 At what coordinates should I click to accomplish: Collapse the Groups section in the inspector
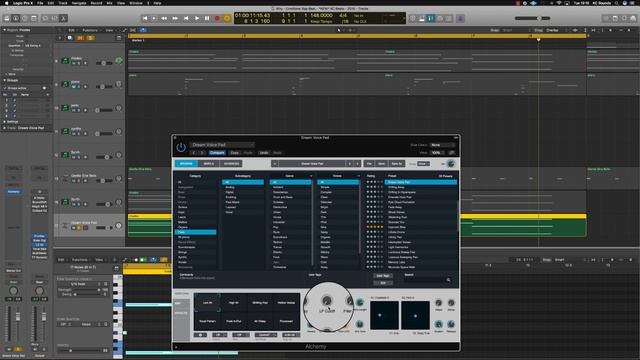4,80
